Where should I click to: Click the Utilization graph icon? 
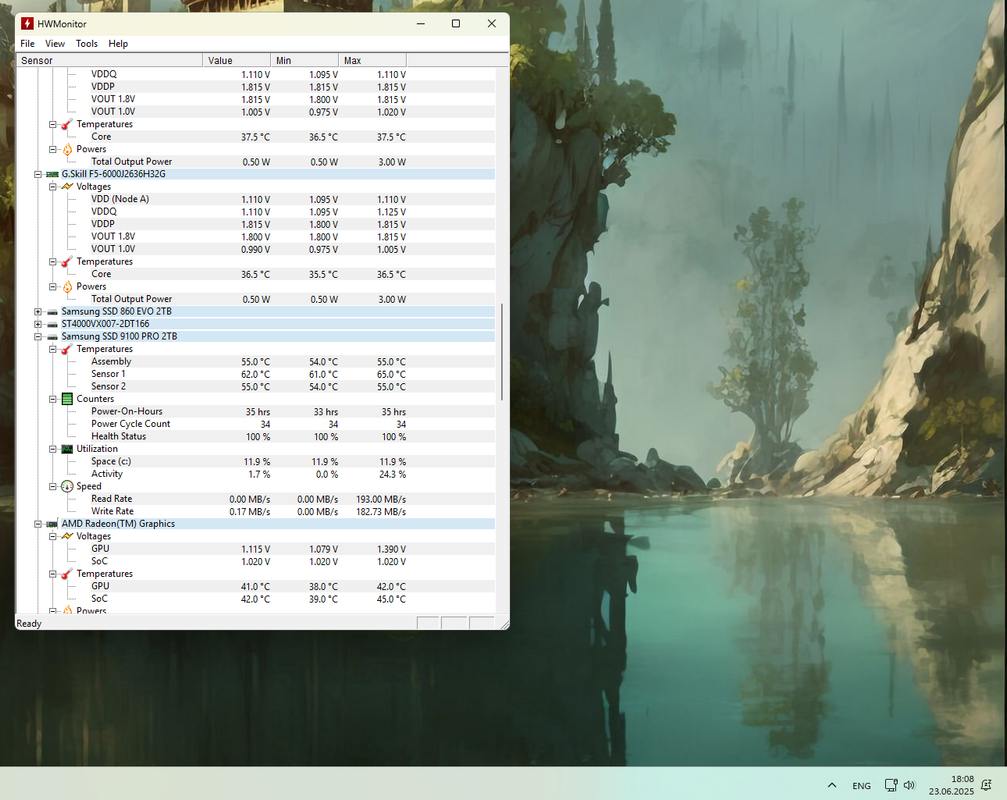point(67,449)
